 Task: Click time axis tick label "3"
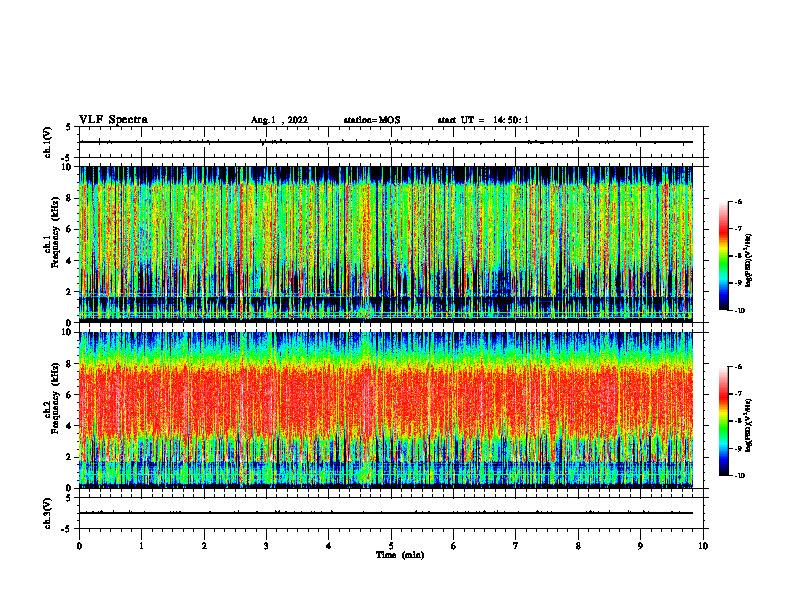[266, 546]
